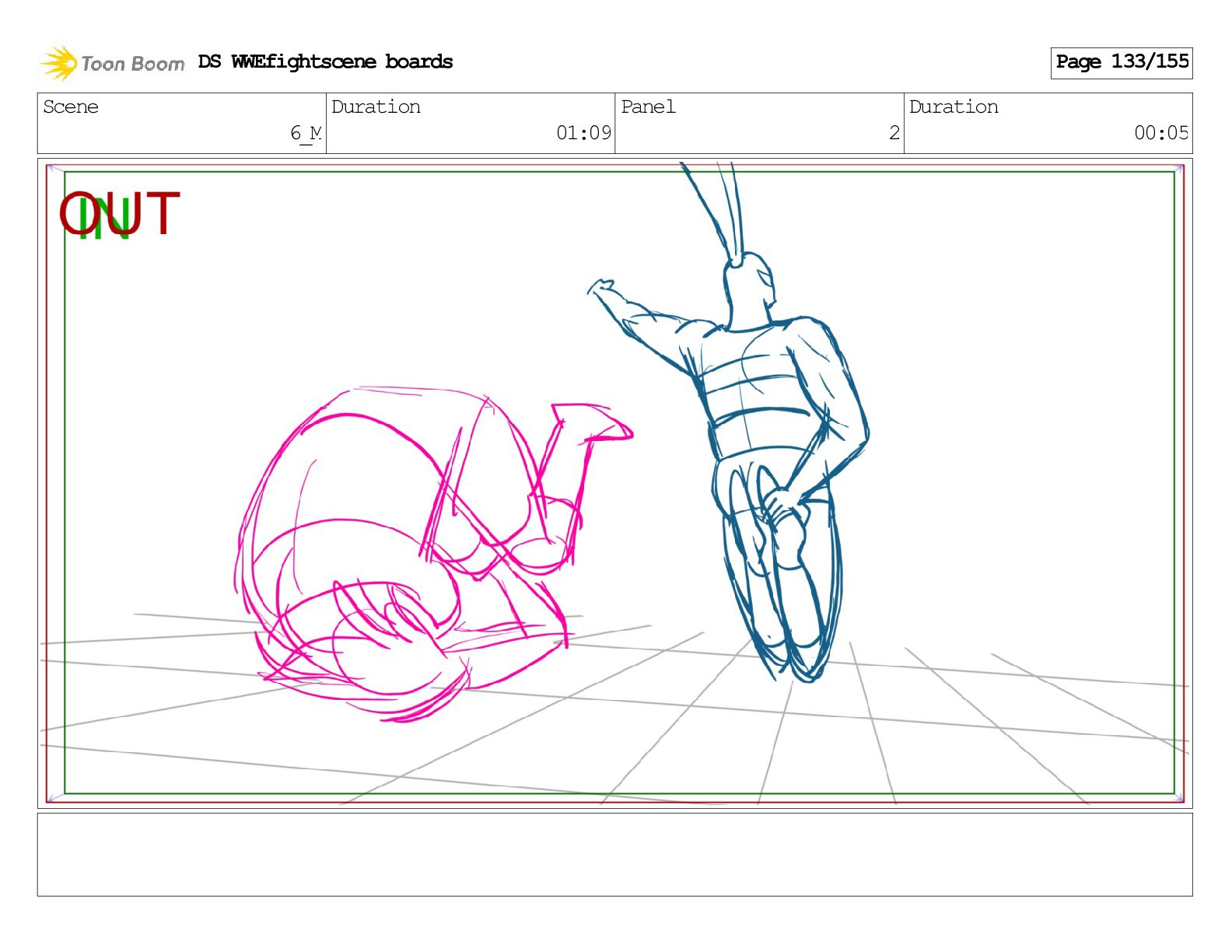
Task: Click the empty notes box below panel
Action: click(x=614, y=855)
